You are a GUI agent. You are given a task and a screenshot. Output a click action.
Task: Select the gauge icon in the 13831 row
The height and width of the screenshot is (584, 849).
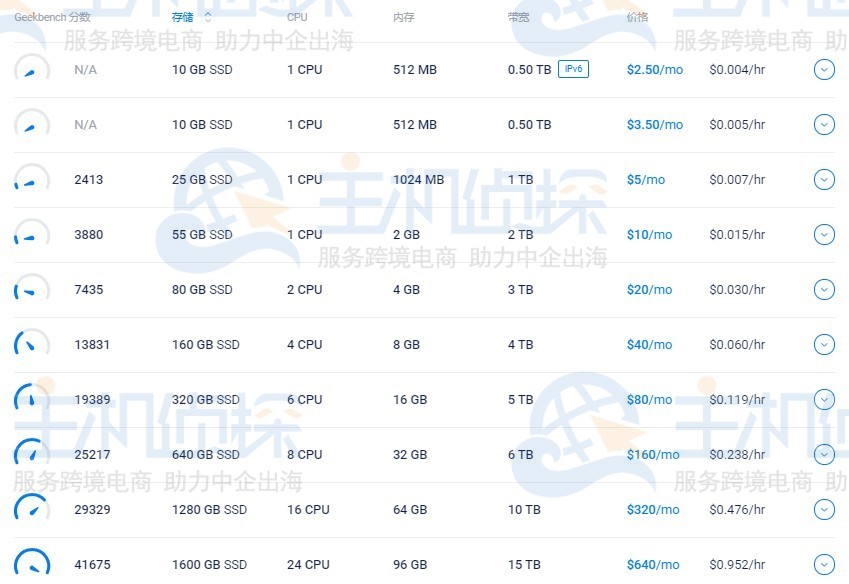(32, 345)
